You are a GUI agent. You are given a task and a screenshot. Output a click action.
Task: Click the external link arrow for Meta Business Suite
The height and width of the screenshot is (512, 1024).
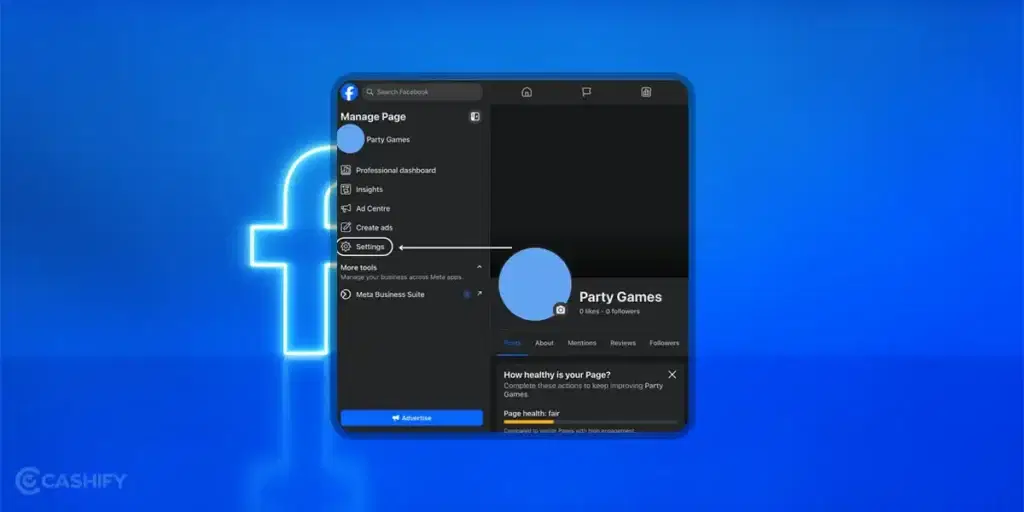pos(479,294)
